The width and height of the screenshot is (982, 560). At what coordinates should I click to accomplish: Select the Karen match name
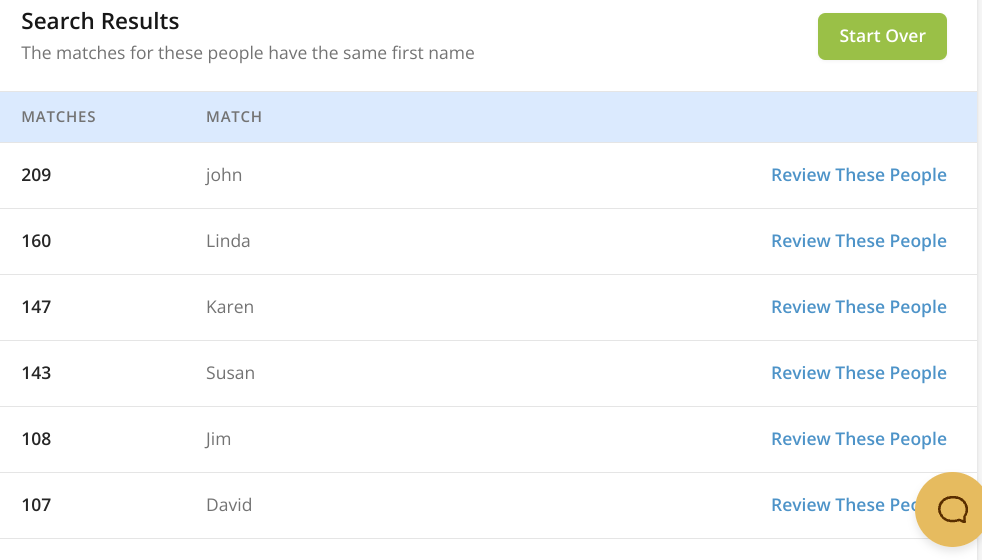(x=230, y=307)
